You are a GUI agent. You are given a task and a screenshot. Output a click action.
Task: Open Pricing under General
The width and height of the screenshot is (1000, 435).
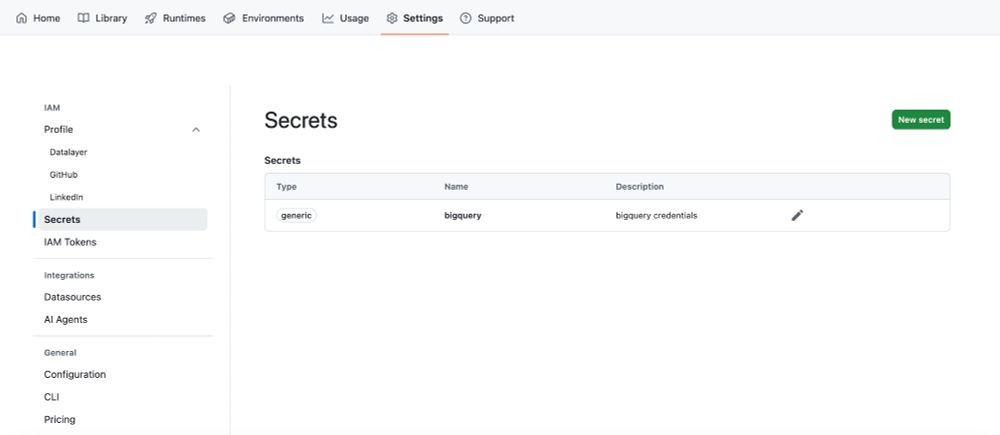(59, 420)
